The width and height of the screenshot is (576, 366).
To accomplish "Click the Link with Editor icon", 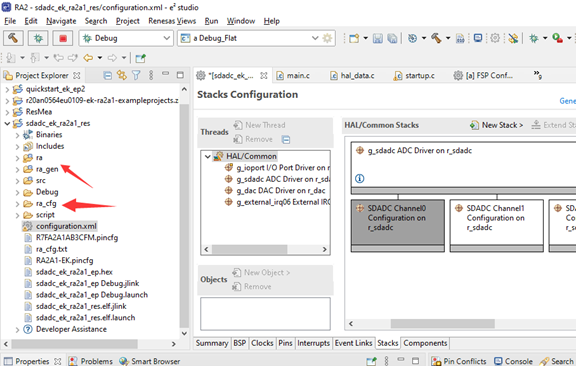I will (x=122, y=76).
